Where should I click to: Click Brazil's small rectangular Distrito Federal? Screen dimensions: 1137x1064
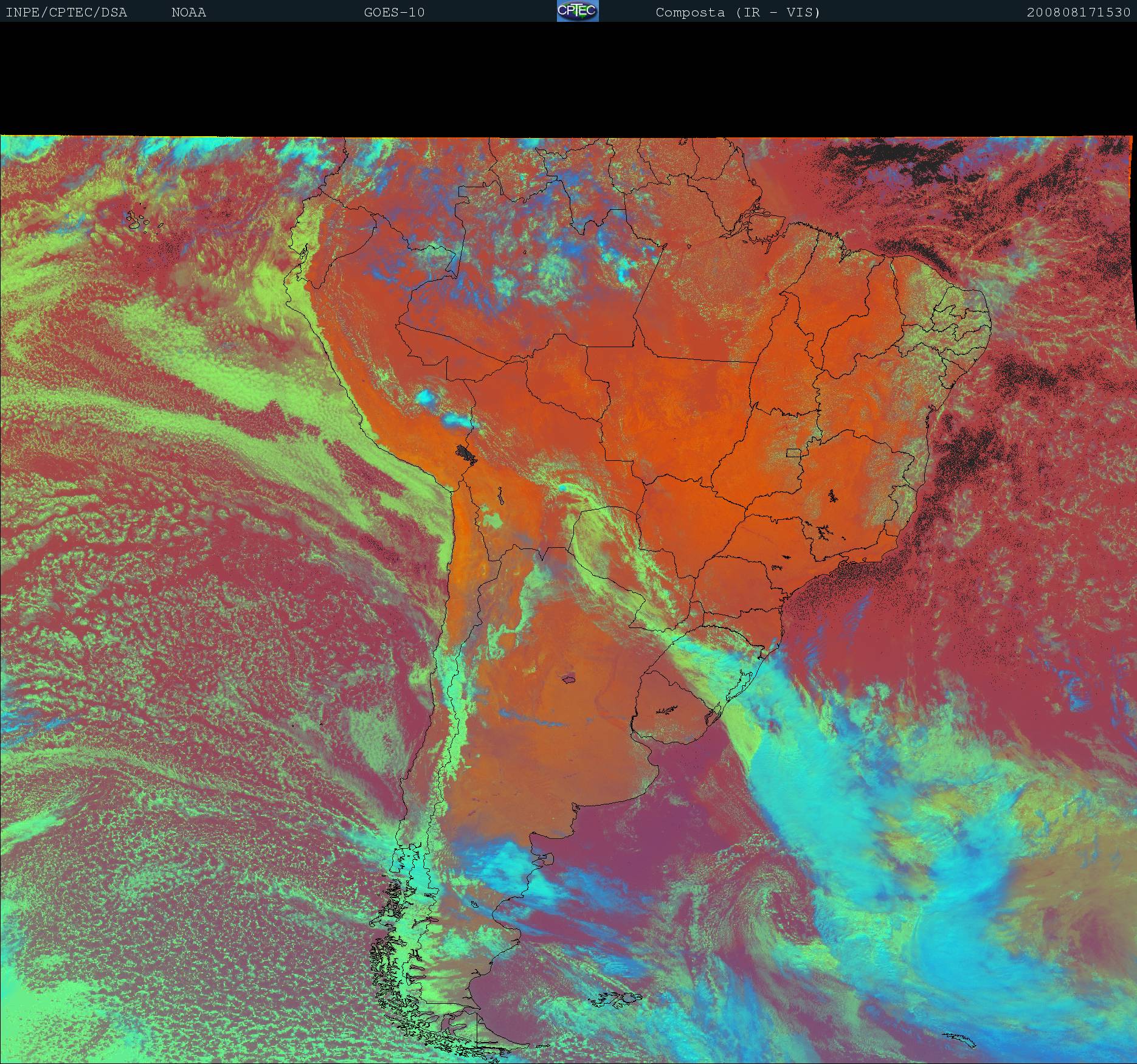click(x=794, y=452)
